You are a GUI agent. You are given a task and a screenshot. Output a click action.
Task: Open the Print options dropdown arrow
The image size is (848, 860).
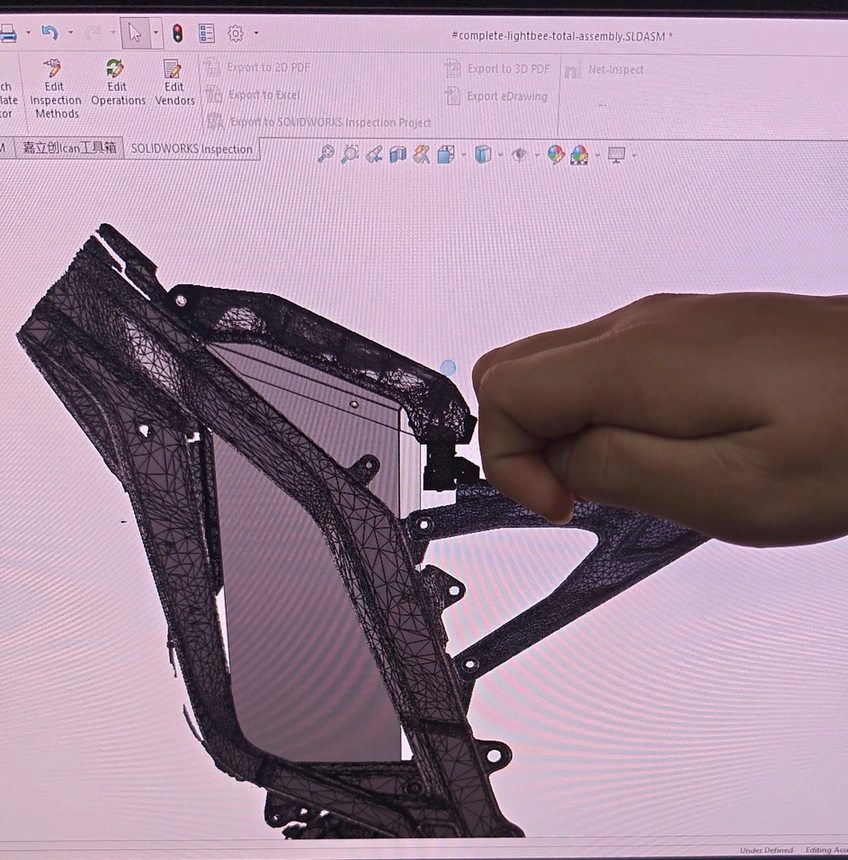click(x=28, y=33)
